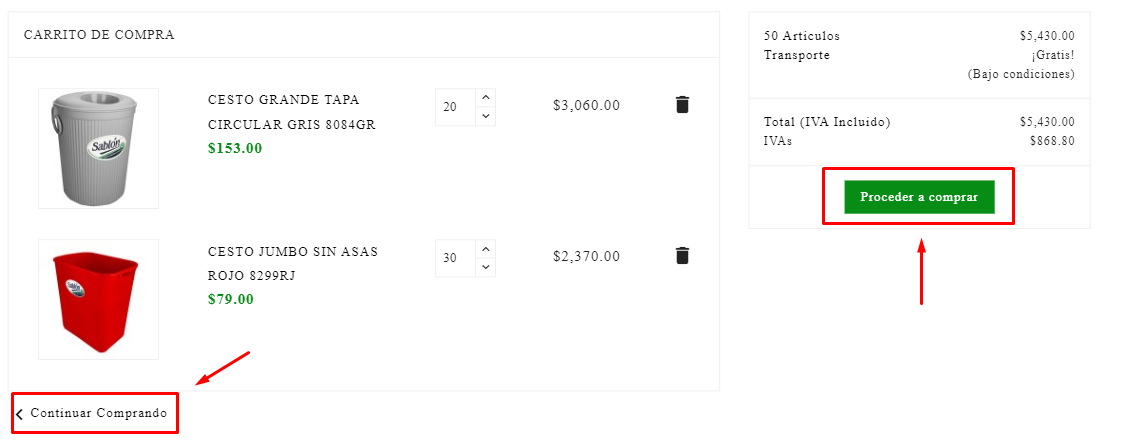Click the $153.00 unit price
Screen dimensions: 1121x442
[235, 148]
